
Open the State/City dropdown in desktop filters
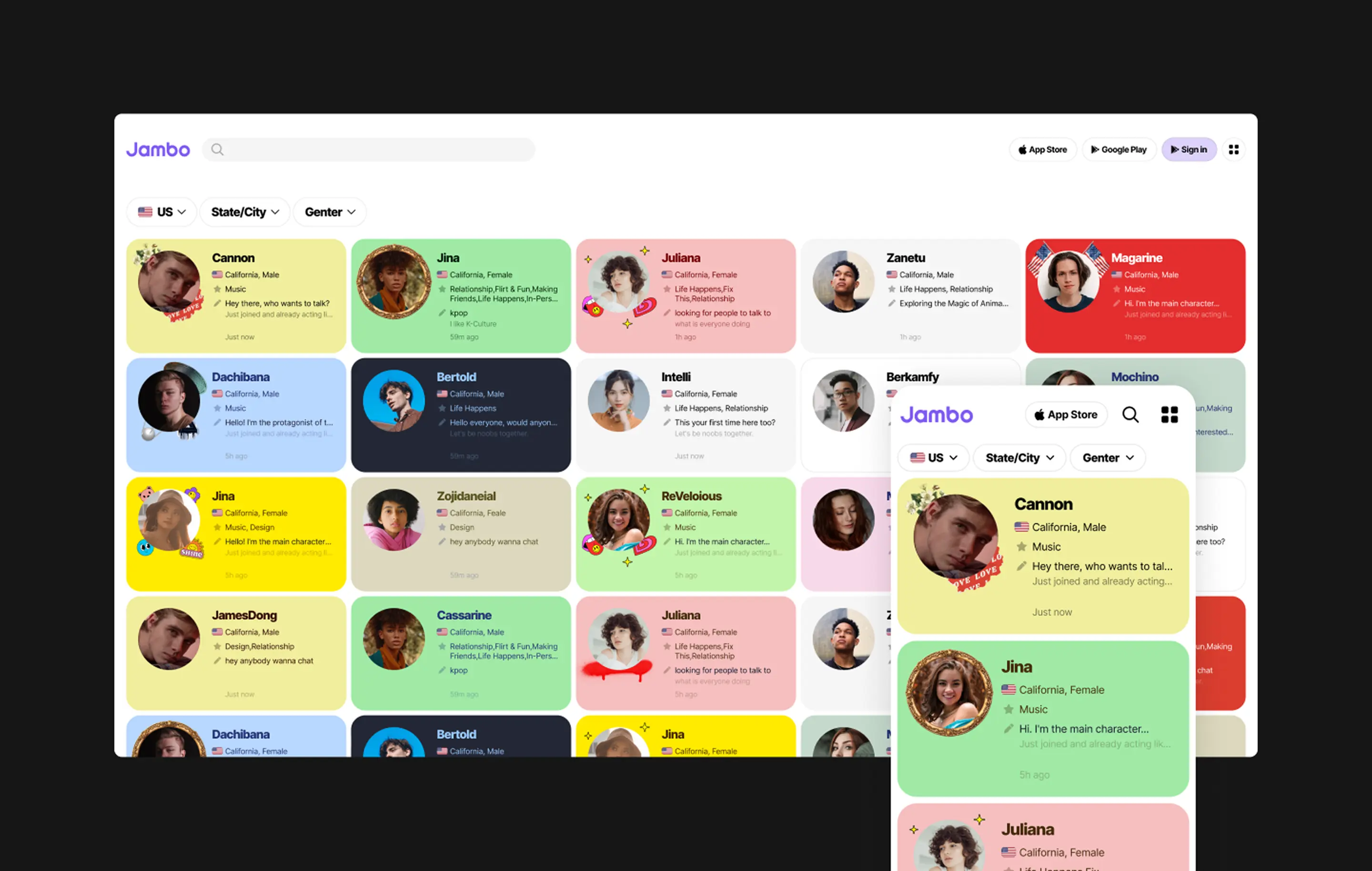245,212
